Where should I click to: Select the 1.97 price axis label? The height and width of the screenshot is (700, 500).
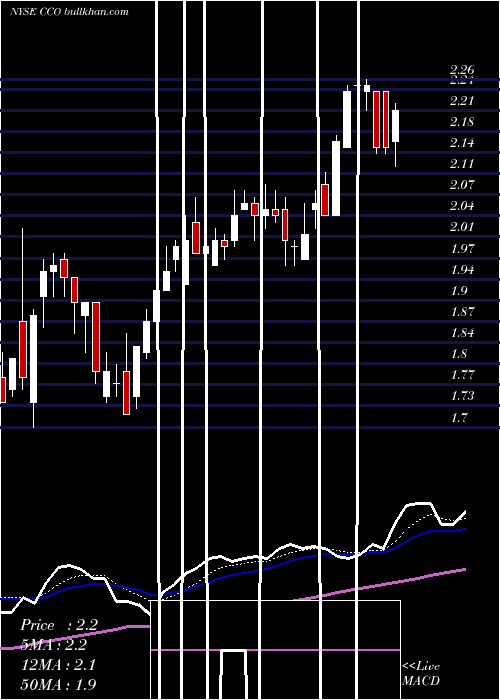(462, 248)
